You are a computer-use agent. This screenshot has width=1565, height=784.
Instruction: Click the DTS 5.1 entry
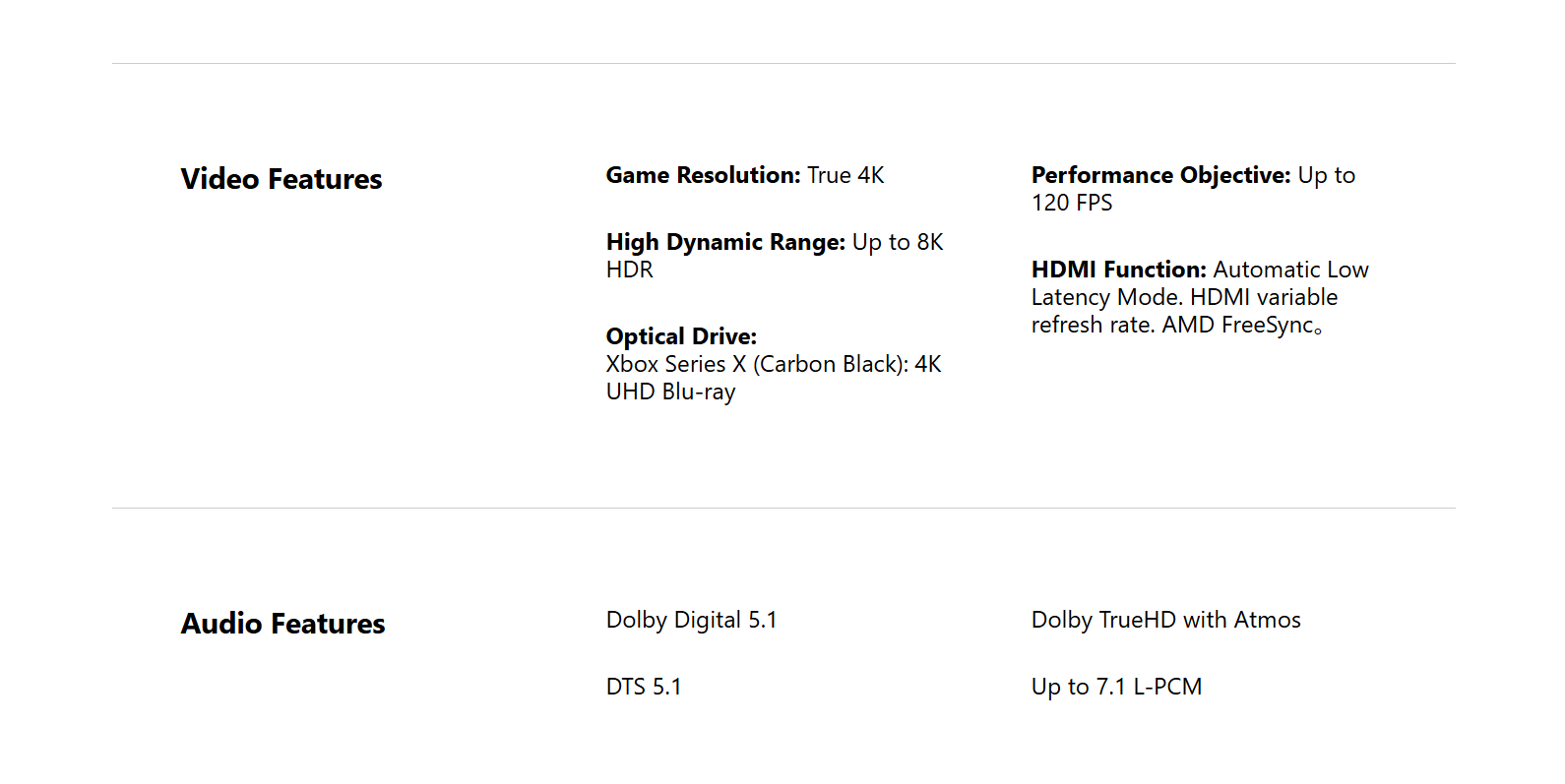pyautogui.click(x=644, y=687)
